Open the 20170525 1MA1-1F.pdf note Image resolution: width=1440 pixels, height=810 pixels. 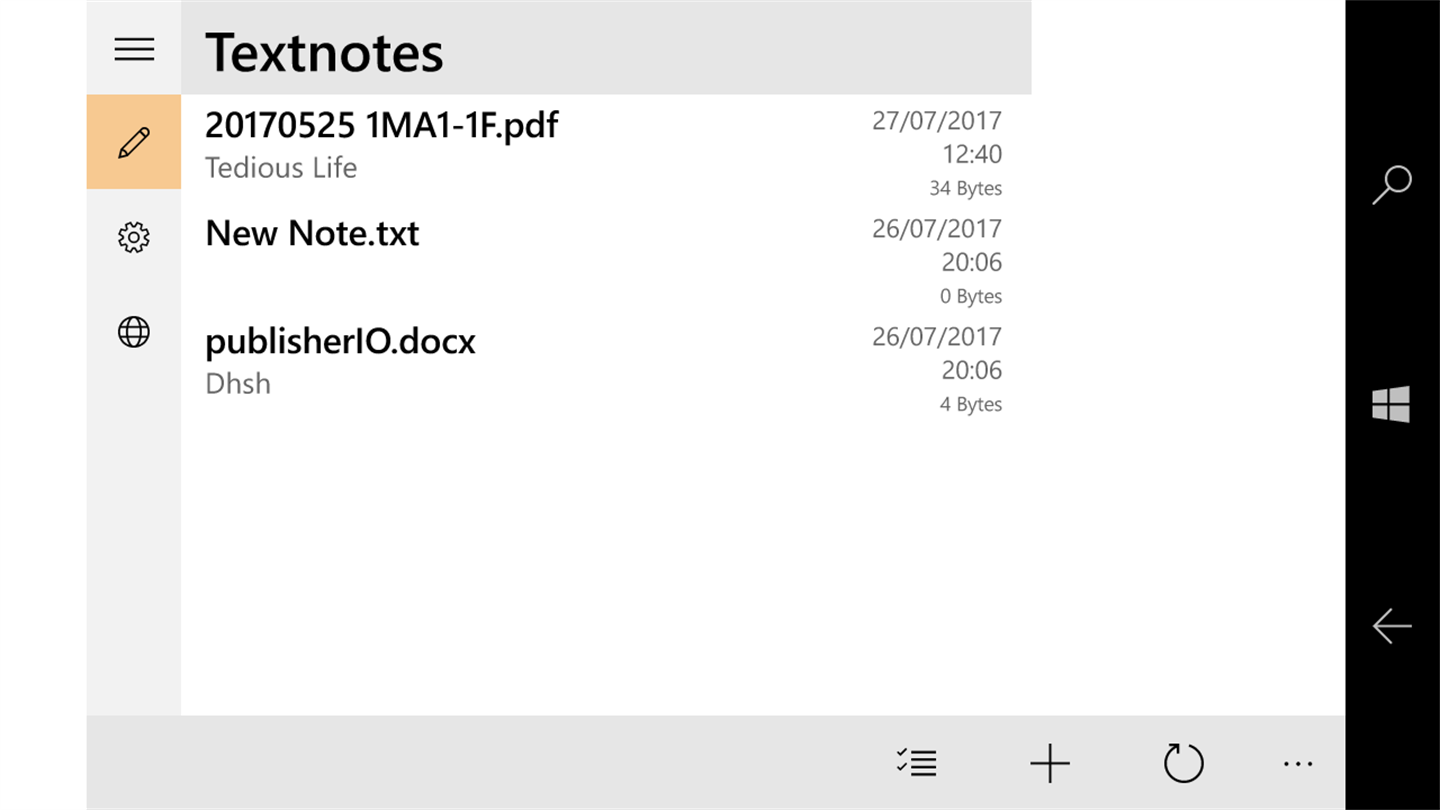point(381,125)
